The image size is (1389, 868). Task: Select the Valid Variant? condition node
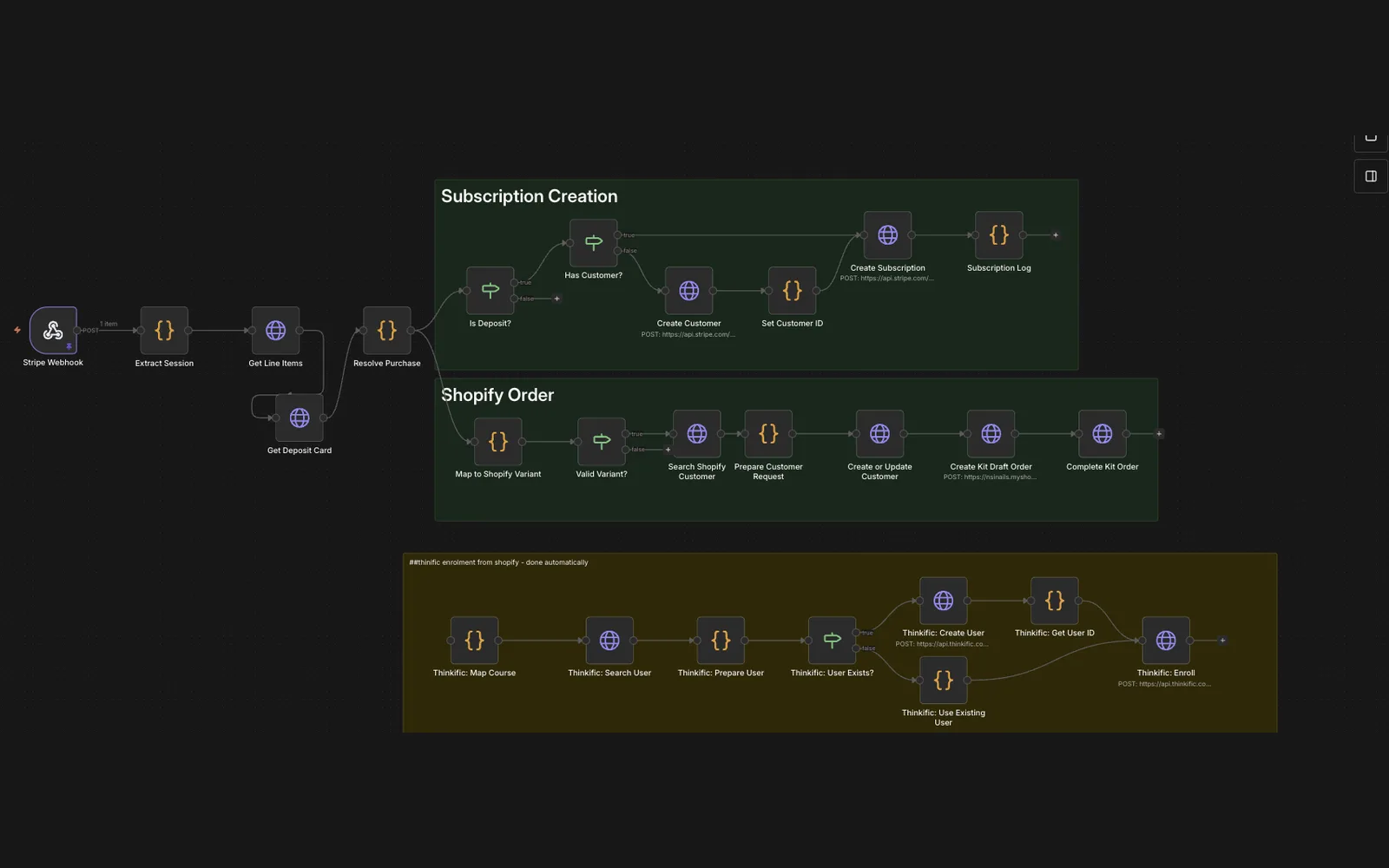click(x=601, y=442)
